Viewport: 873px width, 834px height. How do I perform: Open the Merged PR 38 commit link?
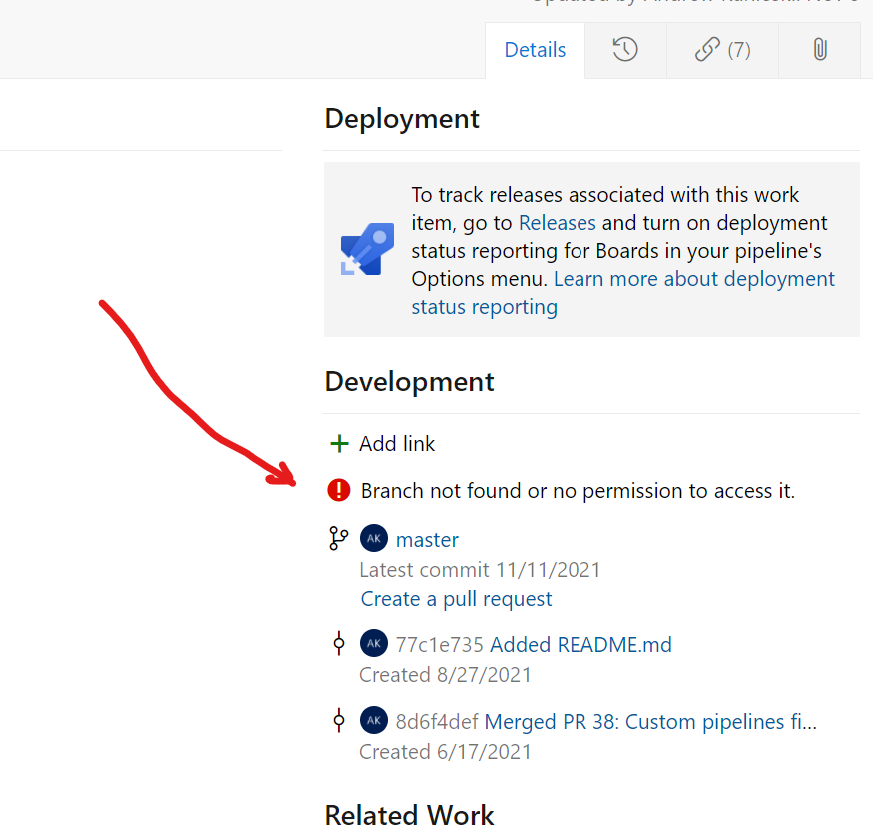click(x=650, y=722)
